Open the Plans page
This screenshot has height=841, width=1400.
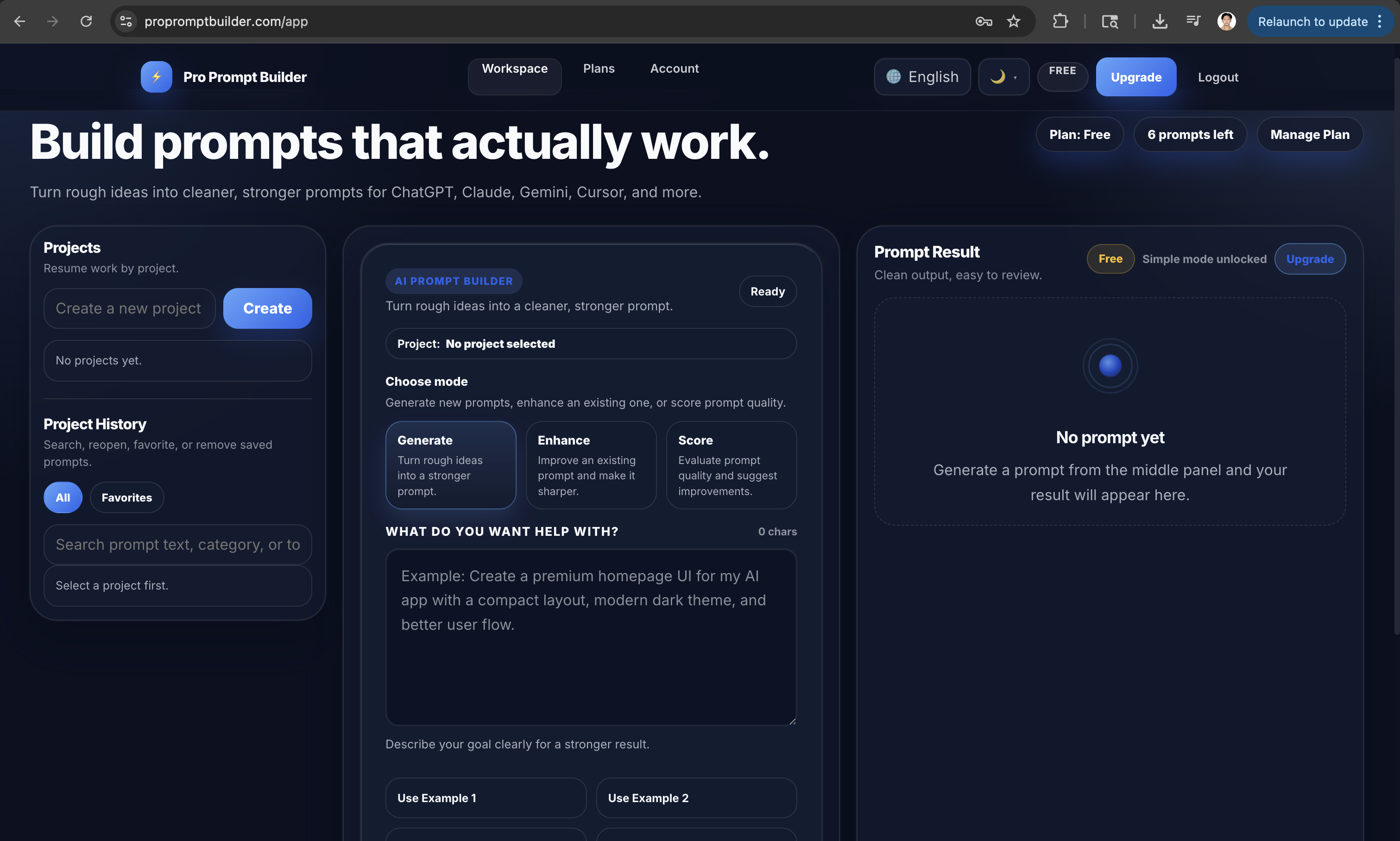(x=599, y=69)
